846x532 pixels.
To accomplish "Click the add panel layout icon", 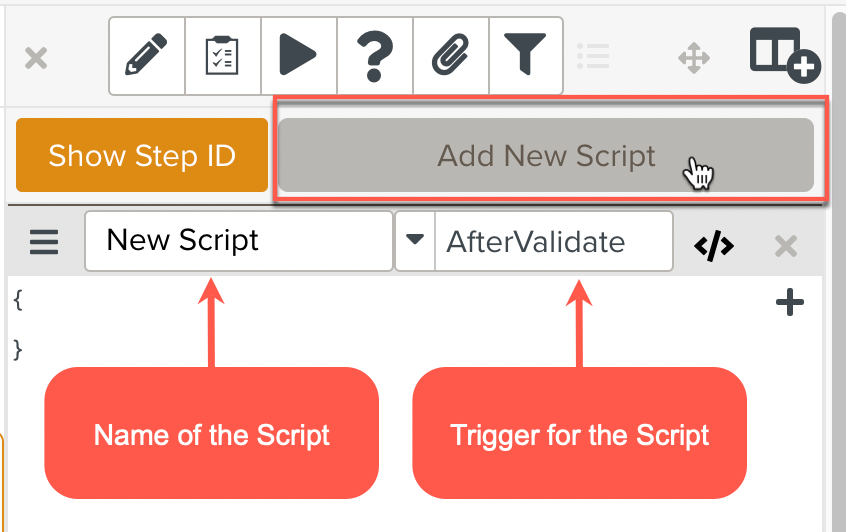I will point(784,55).
